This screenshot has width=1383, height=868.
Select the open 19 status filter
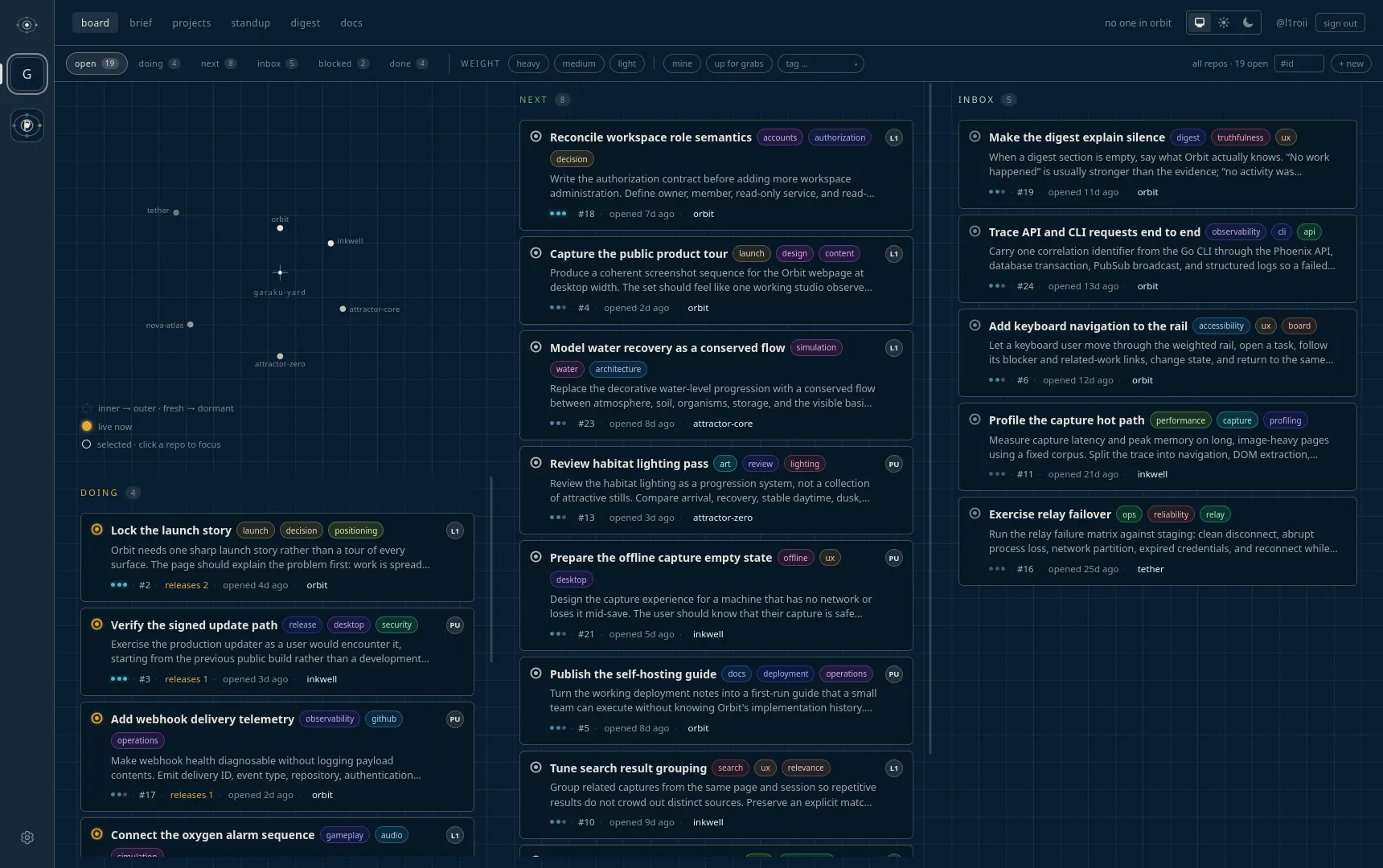coord(96,63)
